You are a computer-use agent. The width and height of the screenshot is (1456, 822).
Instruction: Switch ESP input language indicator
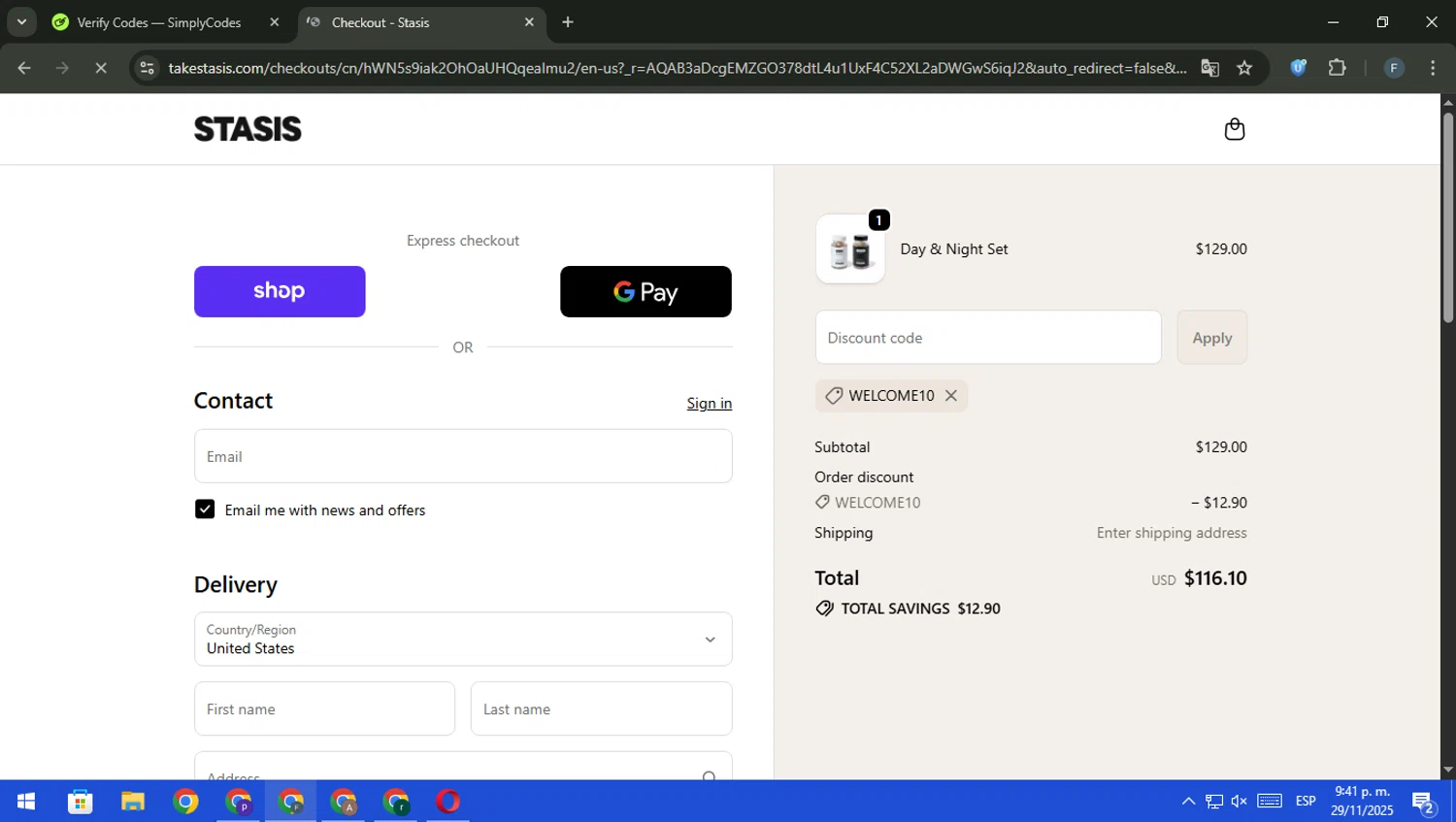click(1306, 802)
